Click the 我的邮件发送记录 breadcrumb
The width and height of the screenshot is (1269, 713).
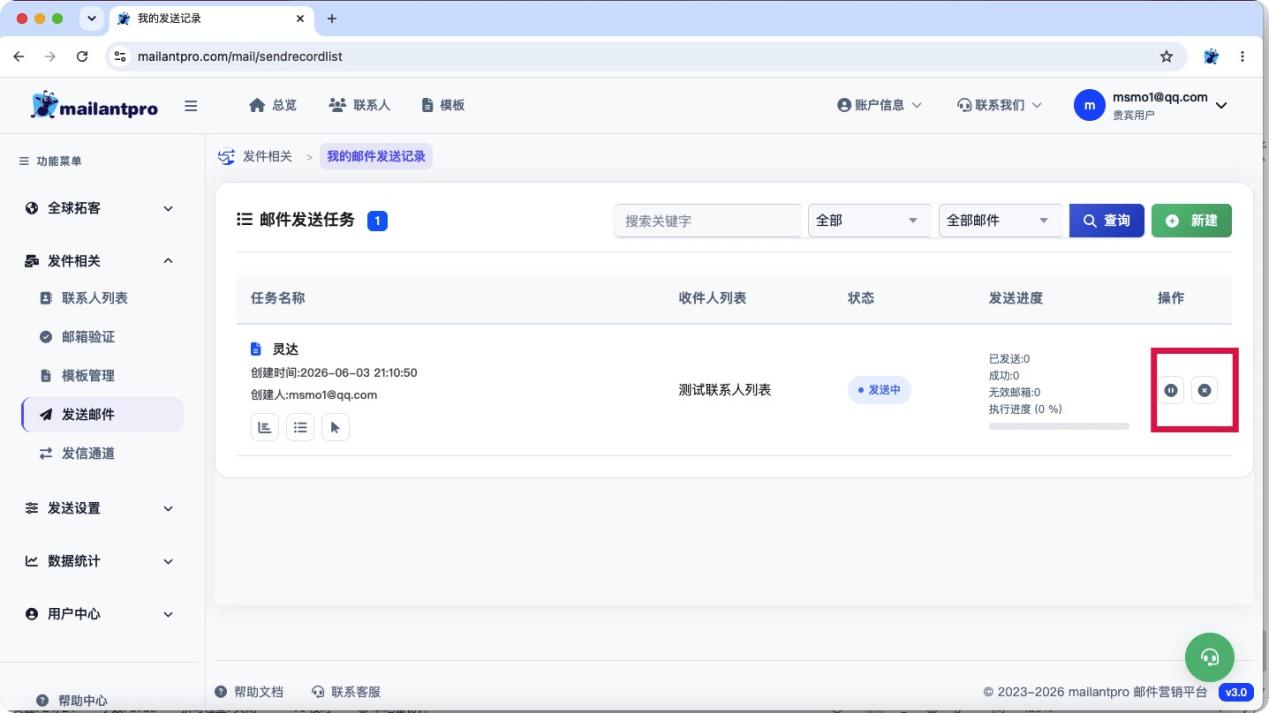coord(376,156)
